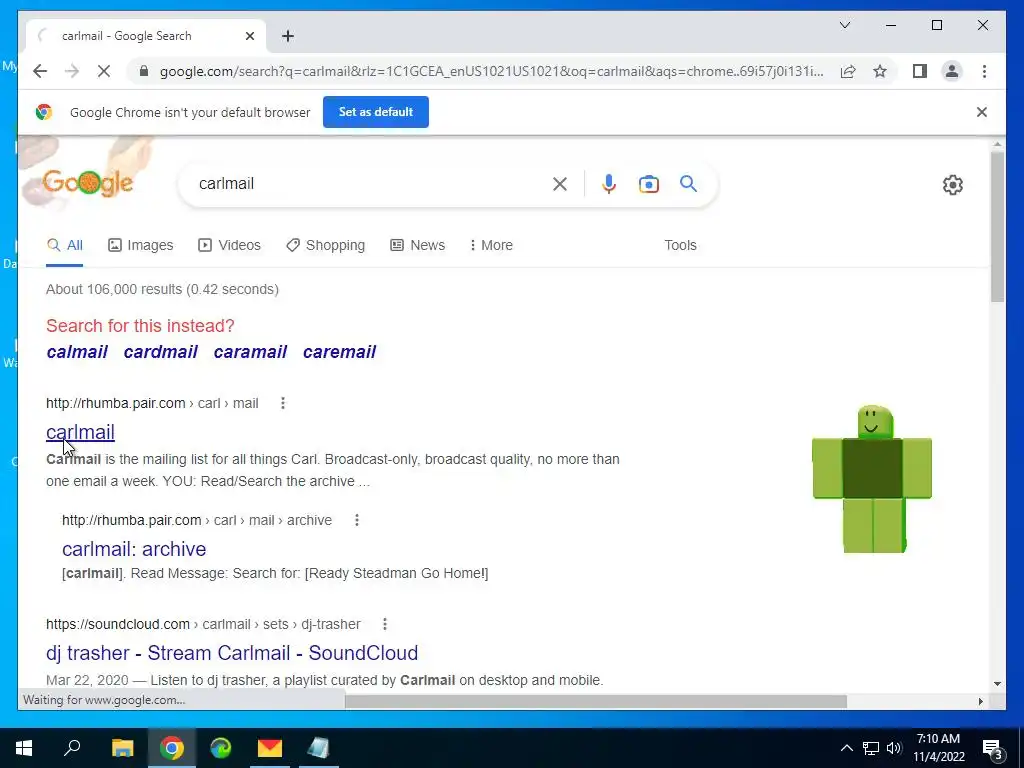Open Google quick settings gear
1024x768 pixels.
(x=953, y=185)
